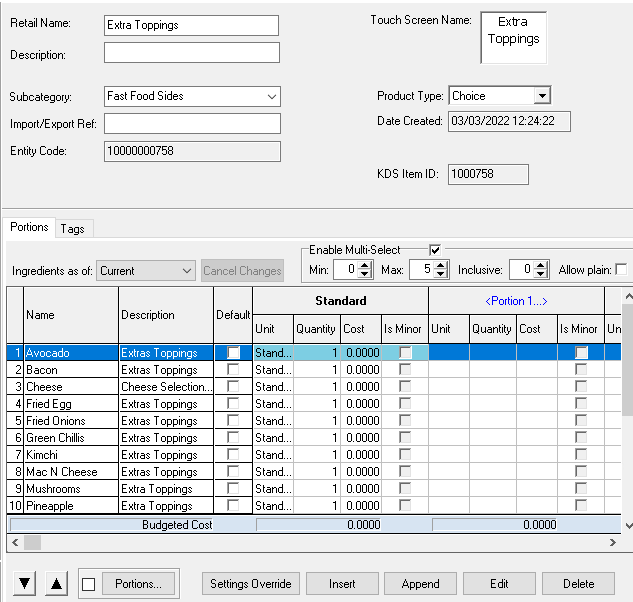Switch to the Tags tab
The image size is (633, 602).
point(72,229)
